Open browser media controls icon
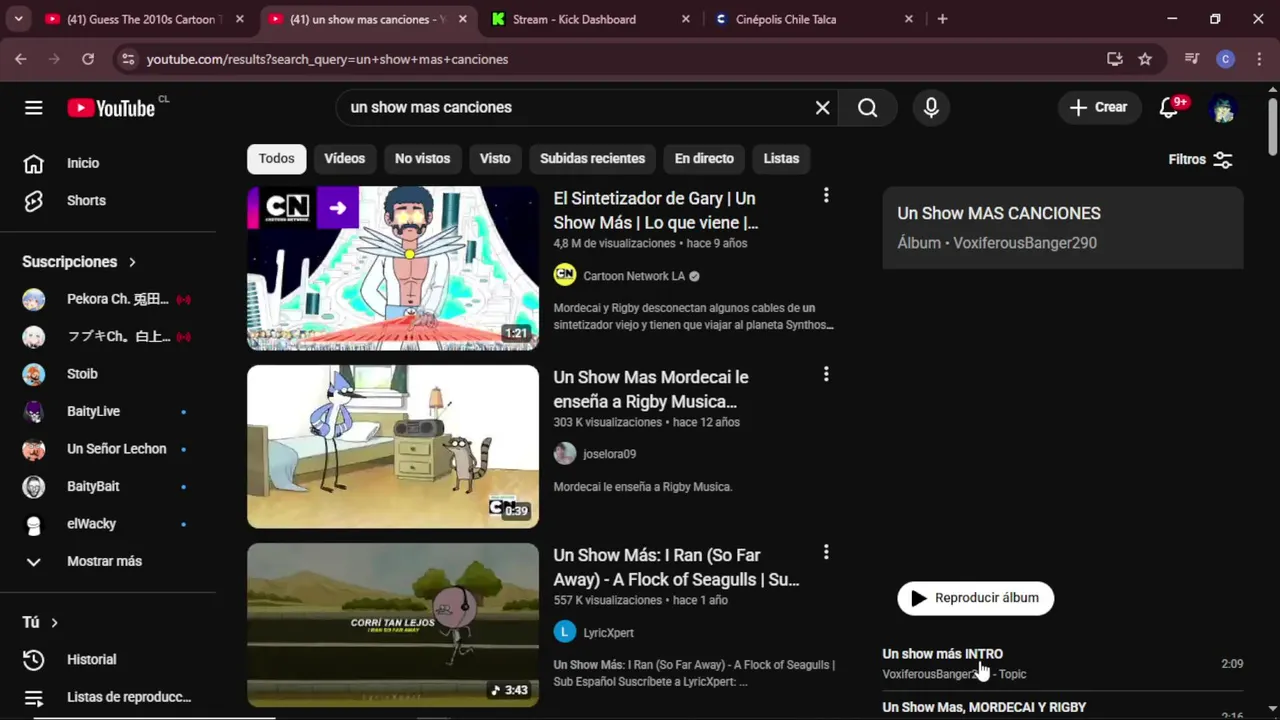The height and width of the screenshot is (720, 1280). (1191, 59)
